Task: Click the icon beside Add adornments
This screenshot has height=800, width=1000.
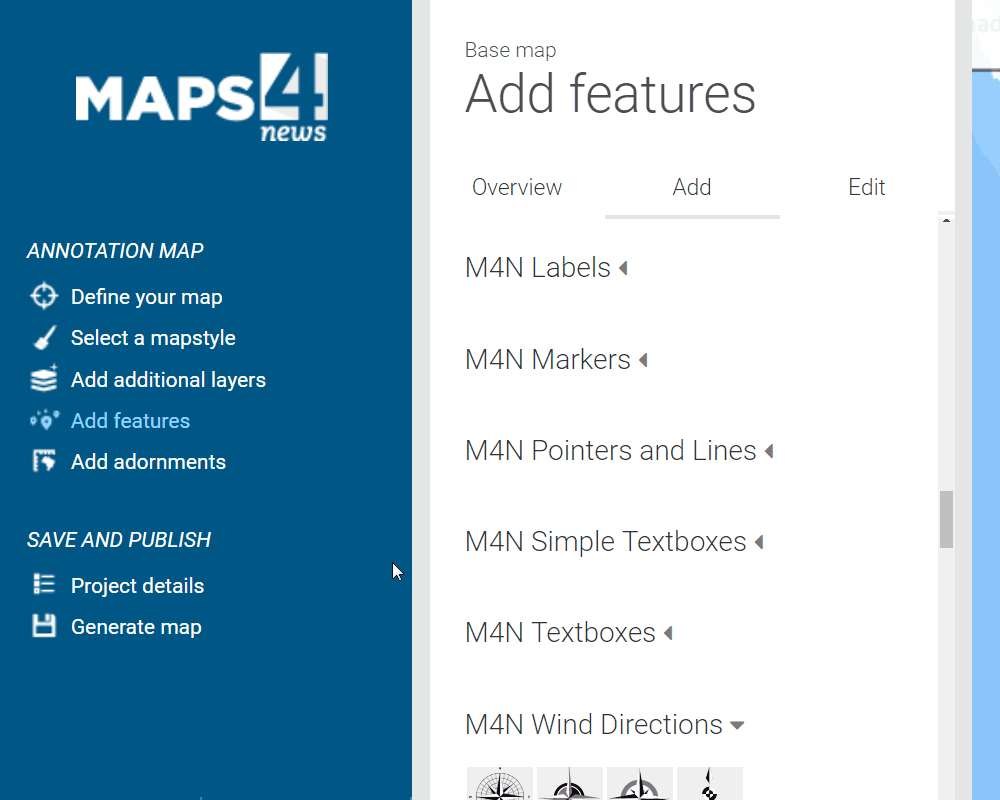Action: pos(44,461)
